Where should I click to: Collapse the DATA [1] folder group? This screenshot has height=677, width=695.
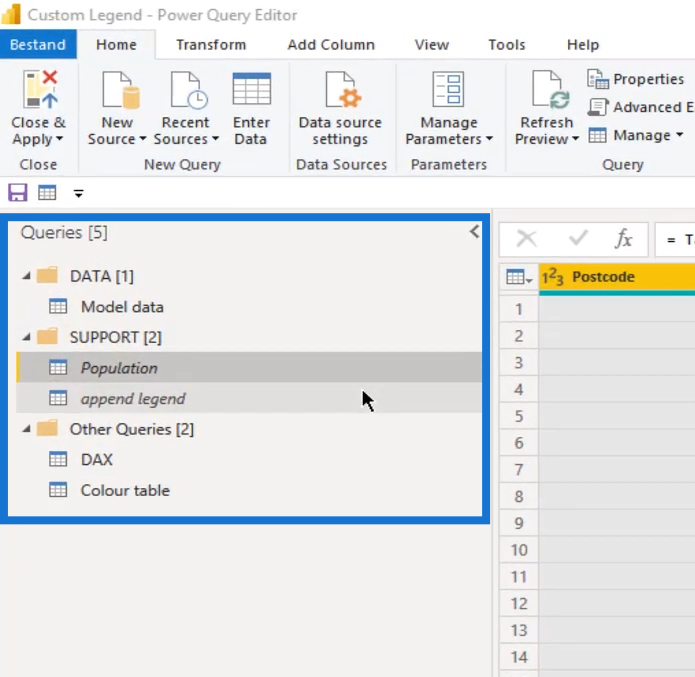click(27, 276)
